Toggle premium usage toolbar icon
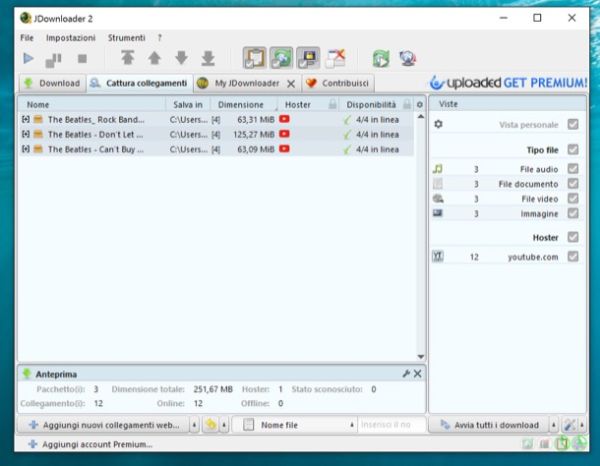Image resolution: width=600 pixels, height=466 pixels. tap(308, 58)
